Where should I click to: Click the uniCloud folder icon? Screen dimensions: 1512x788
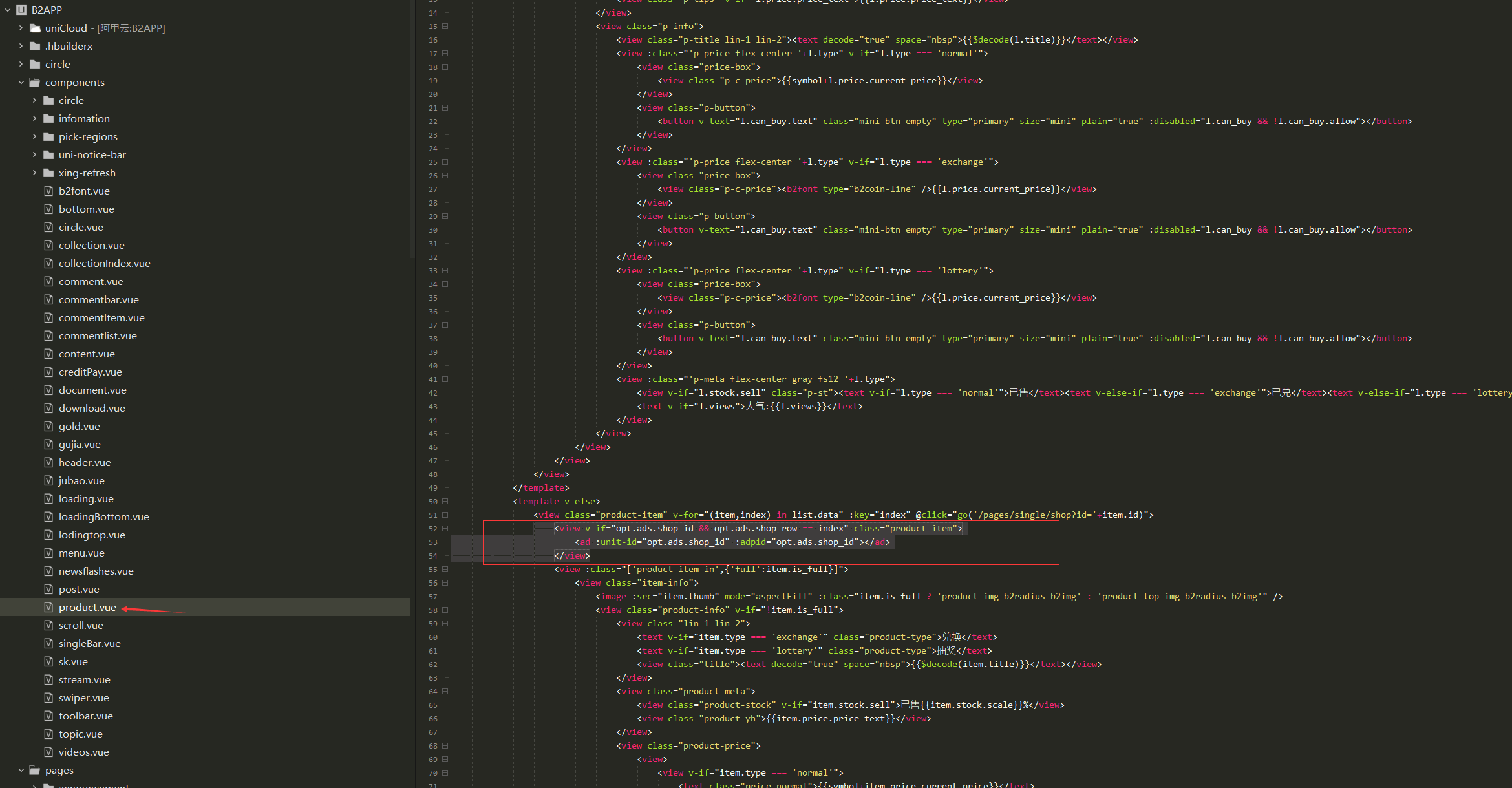click(35, 28)
